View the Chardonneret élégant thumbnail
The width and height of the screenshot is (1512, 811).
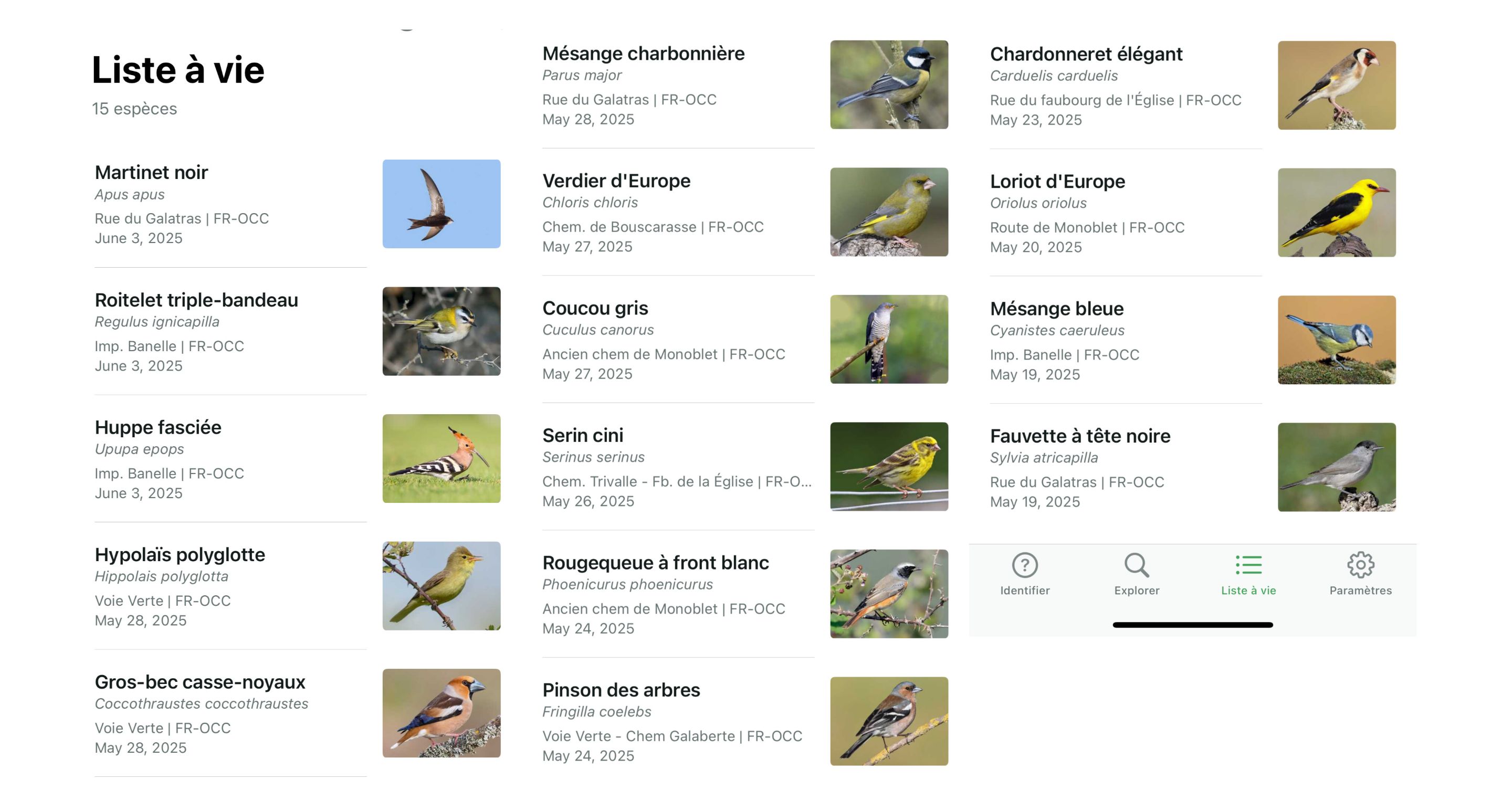point(1337,85)
